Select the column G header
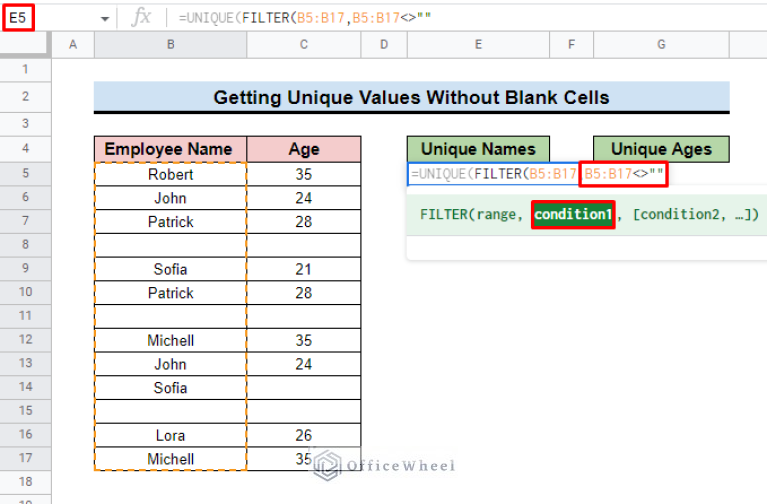 click(x=661, y=45)
